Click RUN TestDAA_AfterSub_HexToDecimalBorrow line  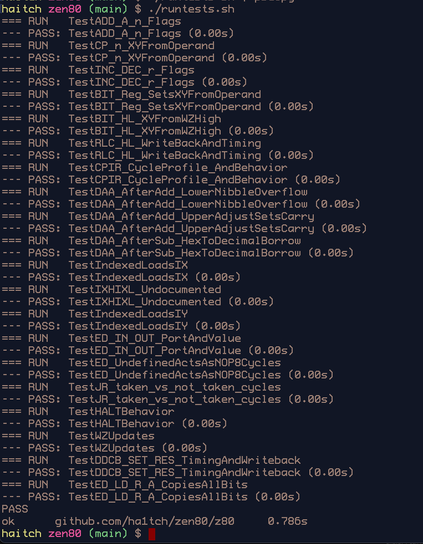(151, 240)
